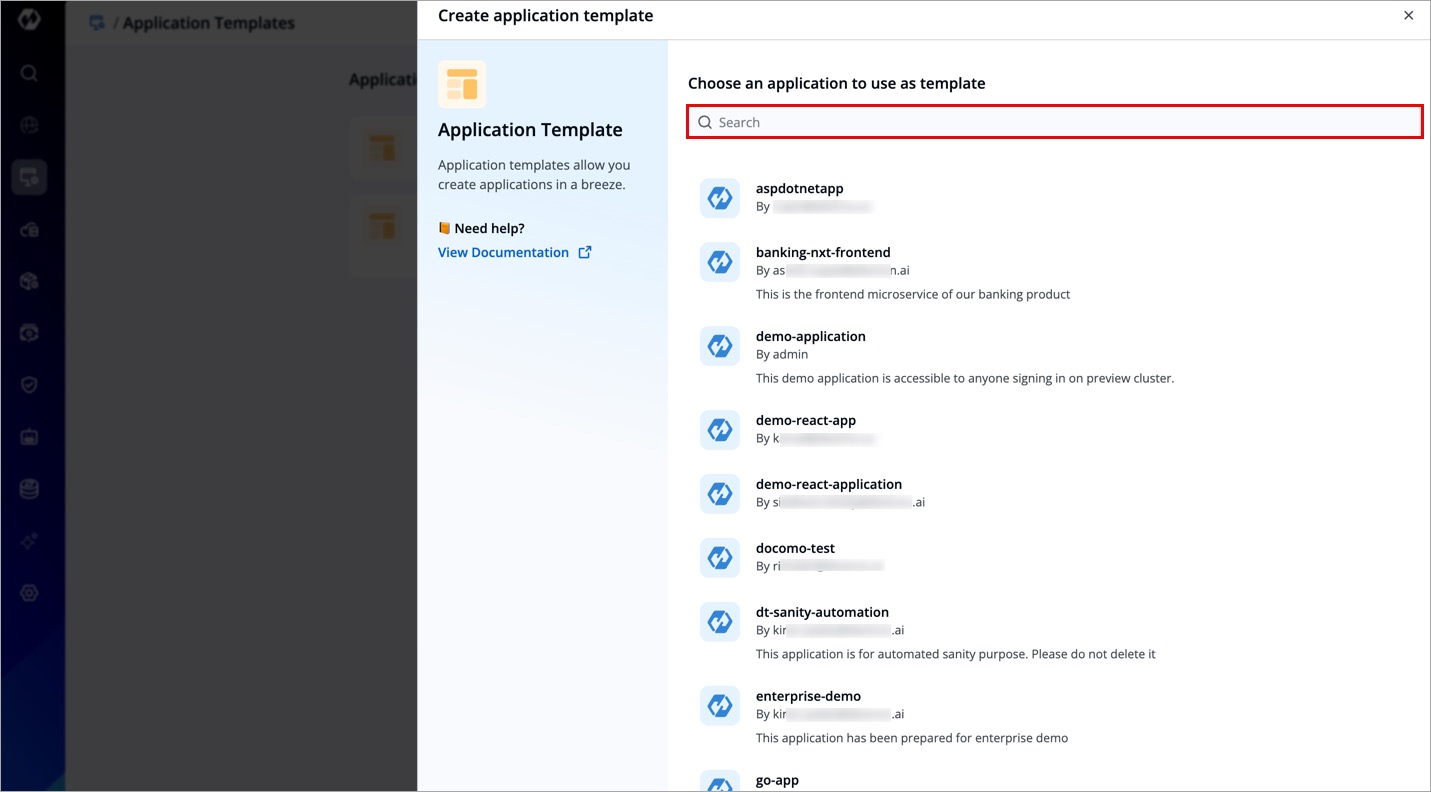
Task: Click the globe icon in left sidebar
Action: point(29,125)
